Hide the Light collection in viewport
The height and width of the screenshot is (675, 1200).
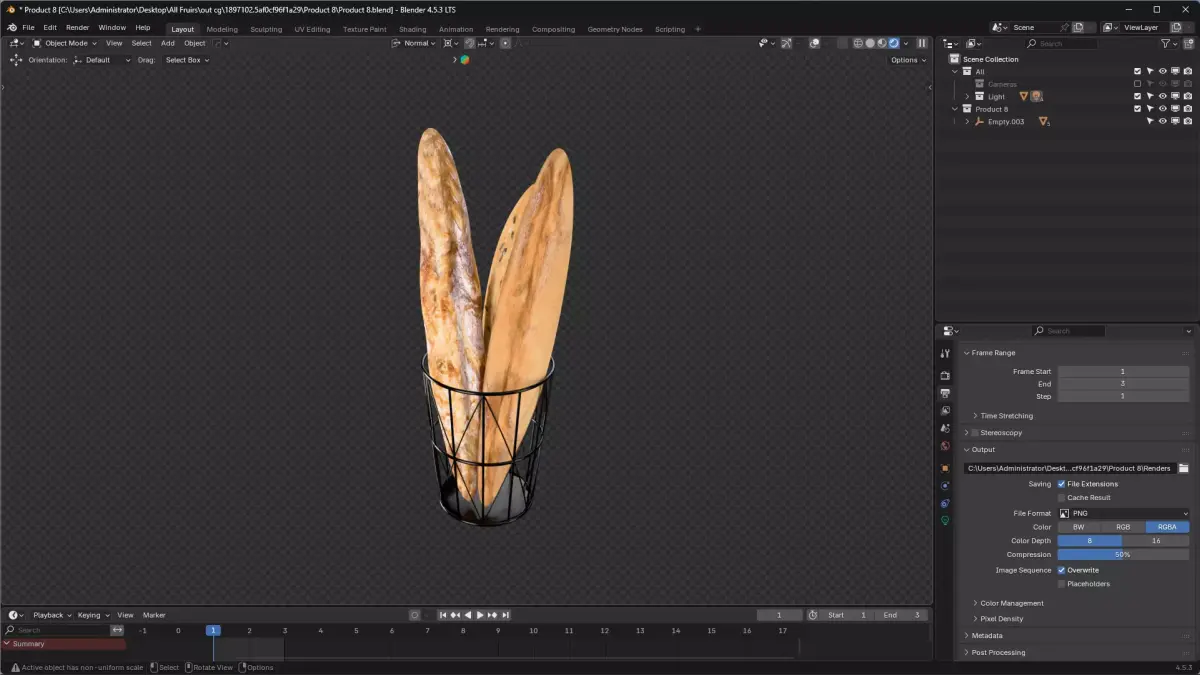point(1163,97)
